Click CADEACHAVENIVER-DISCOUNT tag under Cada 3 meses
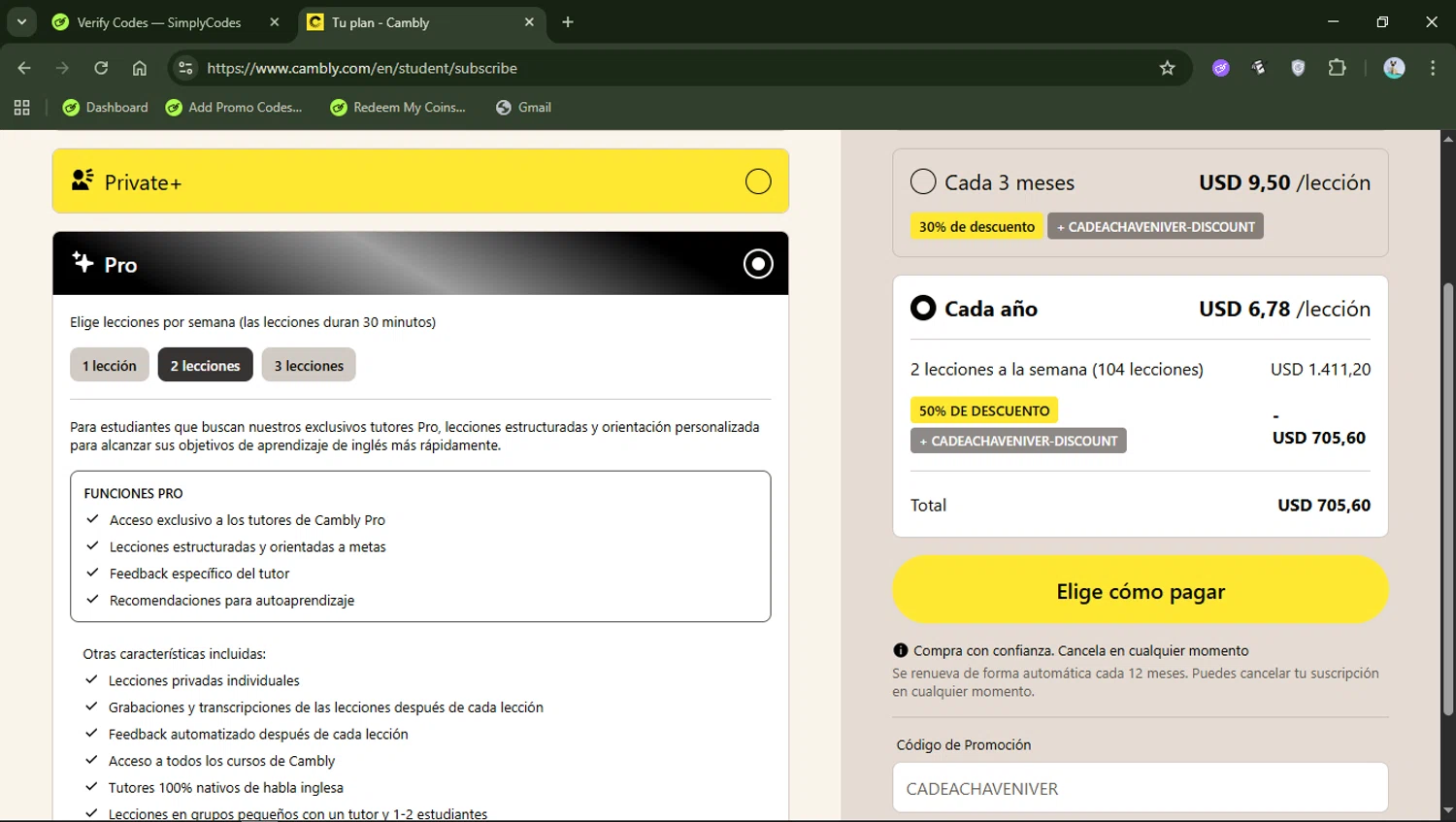1456x822 pixels. click(x=1155, y=226)
